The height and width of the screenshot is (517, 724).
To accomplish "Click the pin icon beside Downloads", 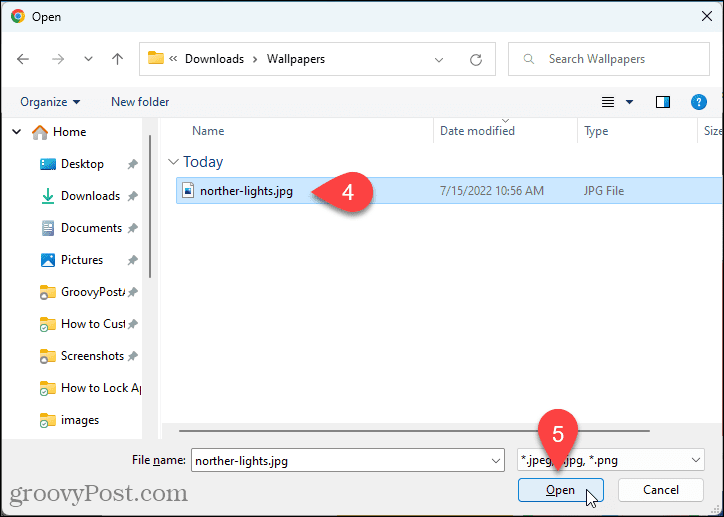I will [x=133, y=196].
